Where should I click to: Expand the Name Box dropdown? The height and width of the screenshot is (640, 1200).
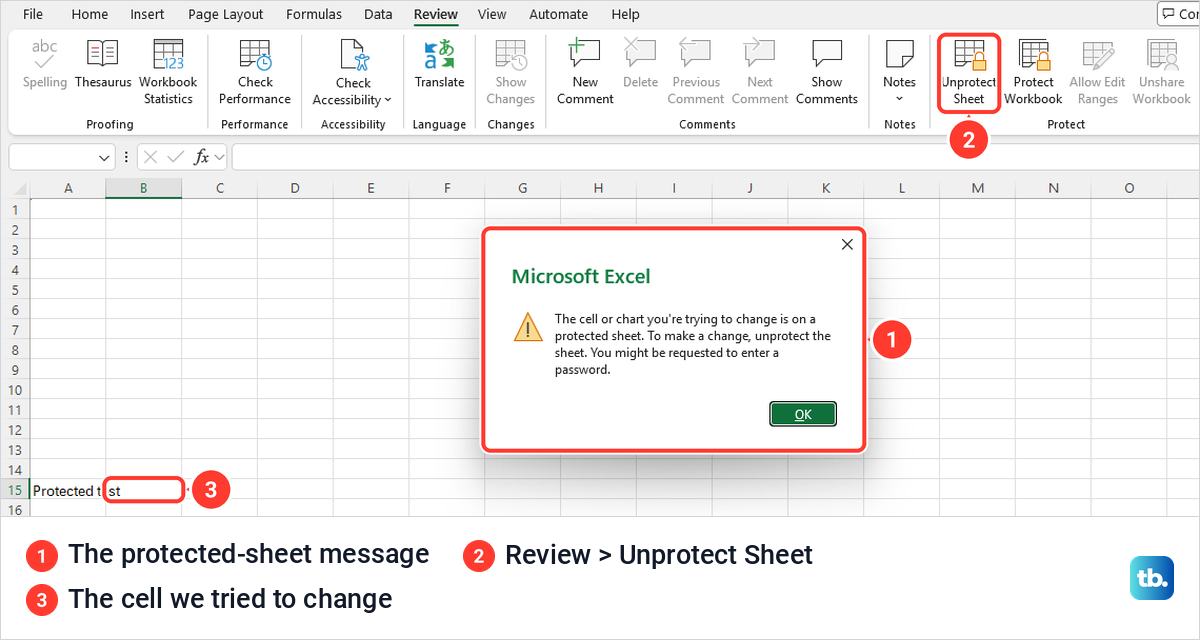pos(105,157)
